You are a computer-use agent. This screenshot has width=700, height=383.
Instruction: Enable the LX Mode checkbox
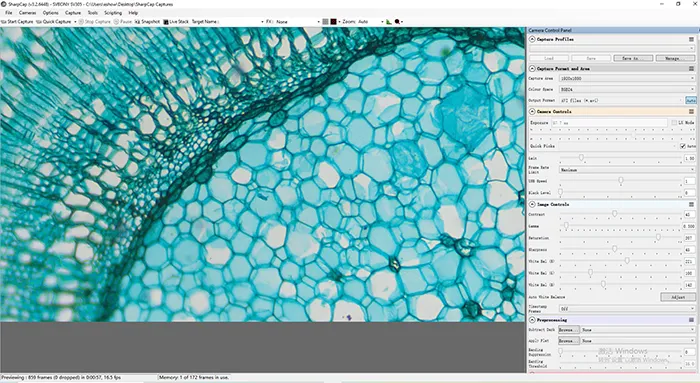[674, 123]
